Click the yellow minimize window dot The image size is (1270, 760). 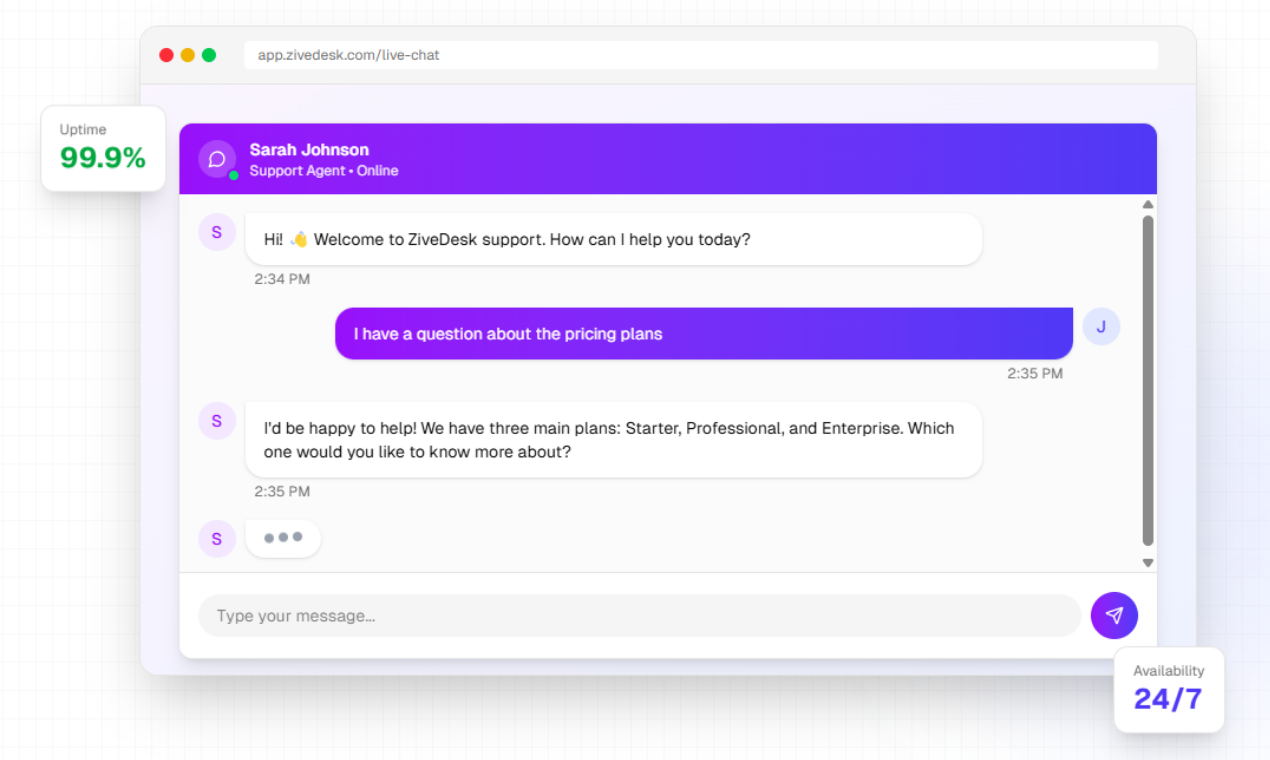click(x=187, y=55)
